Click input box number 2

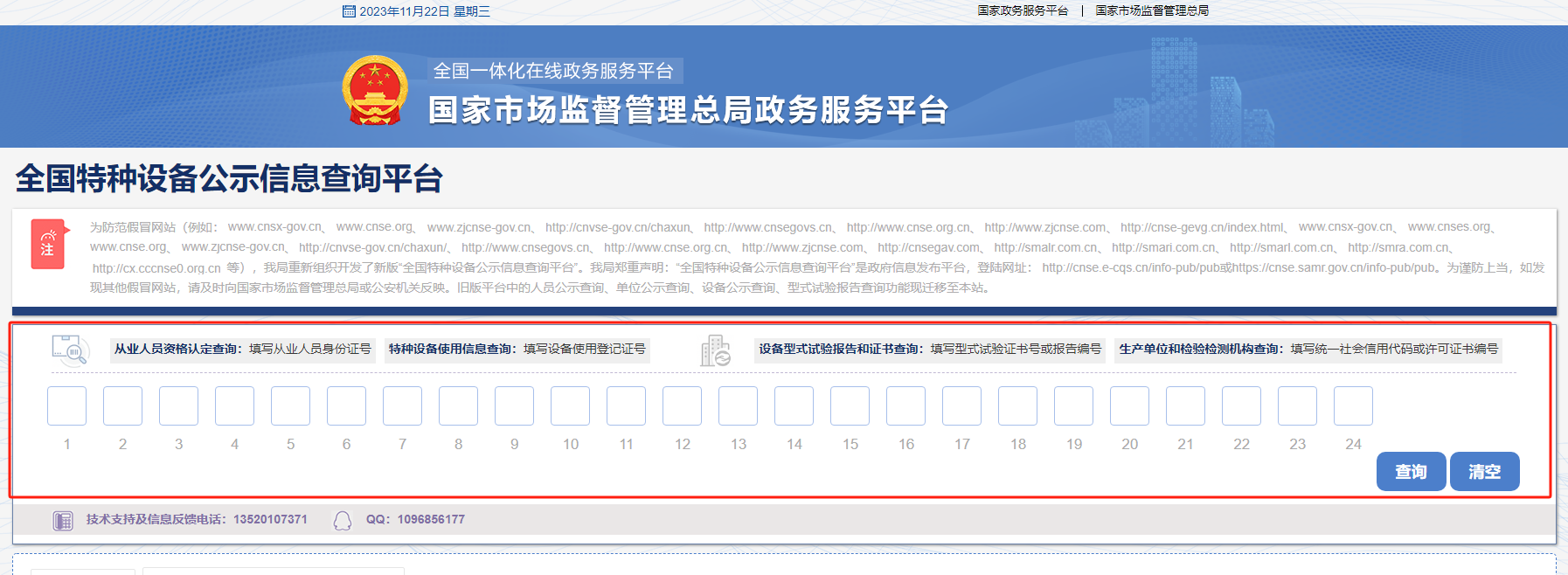[x=123, y=406]
